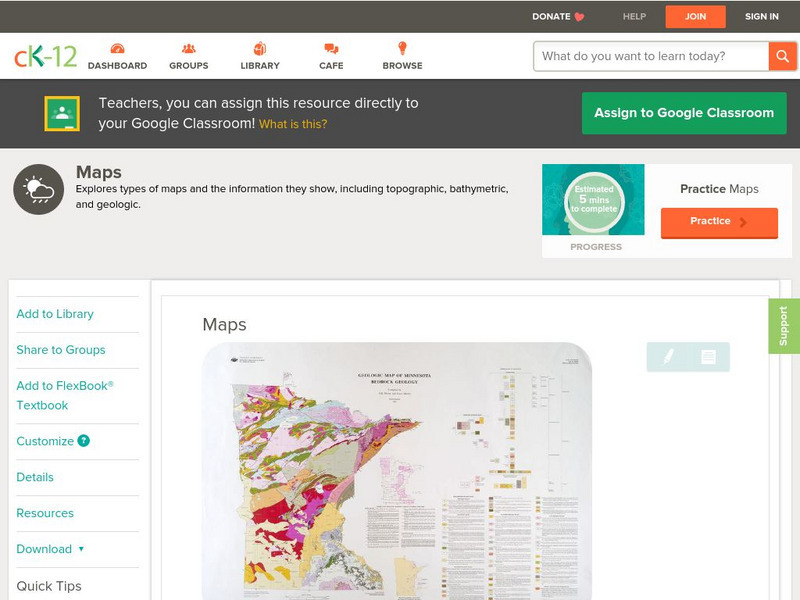Click Assign to Google Classroom button

tap(684, 113)
